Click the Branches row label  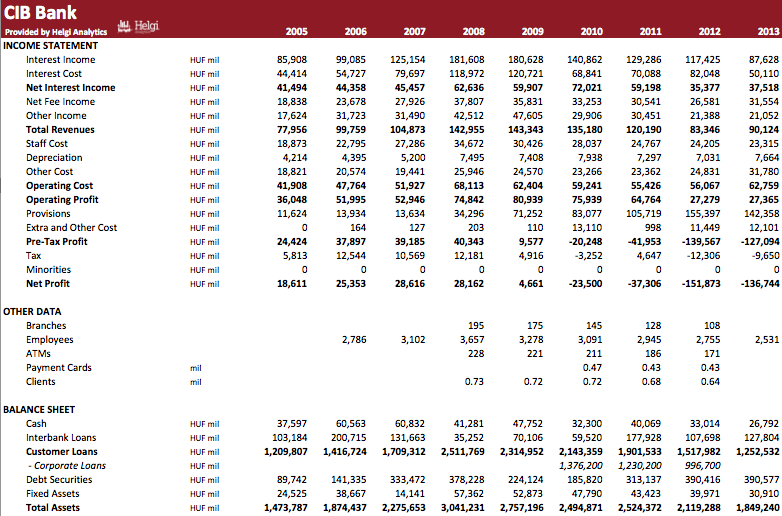click(x=46, y=326)
